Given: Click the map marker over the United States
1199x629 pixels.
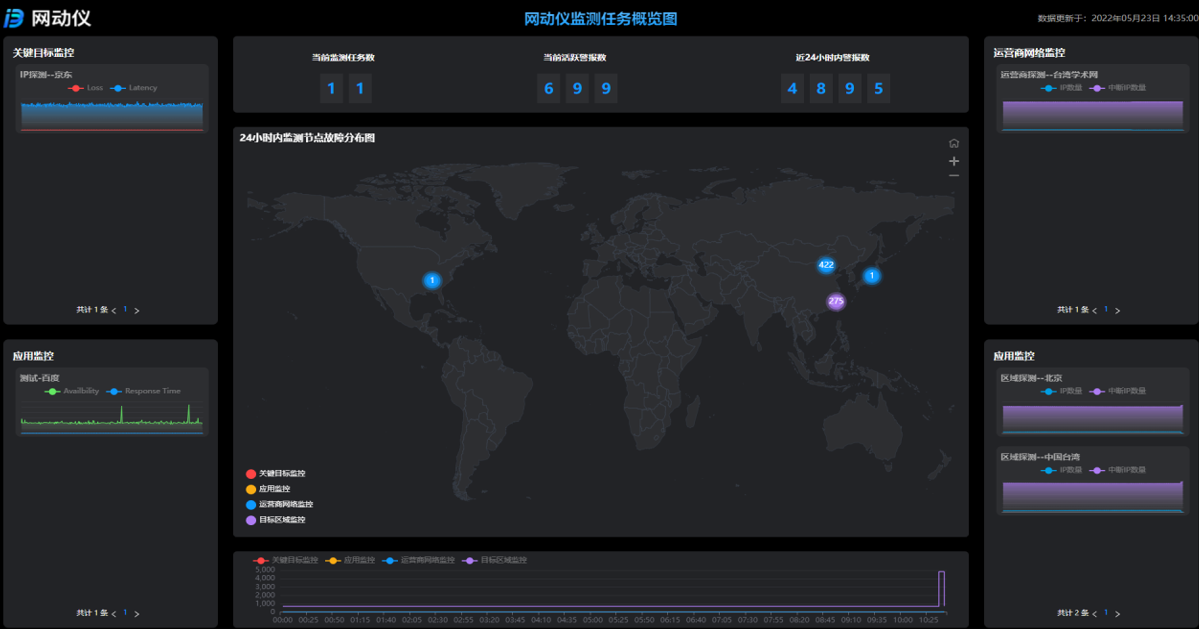Looking at the screenshot, I should 432,281.
